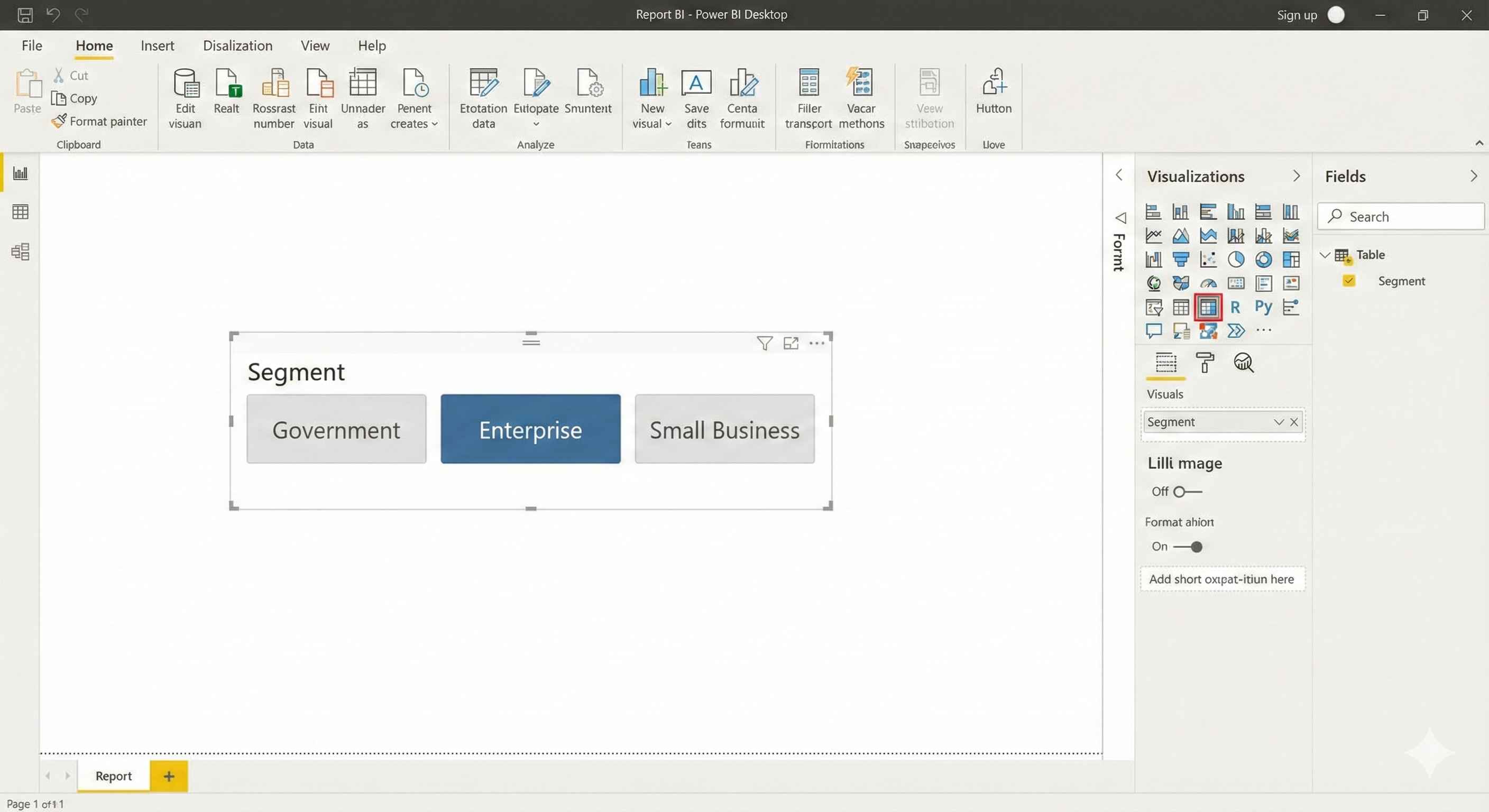1489x812 pixels.
Task: Open focus mode icon on Segment visual
Action: coord(790,343)
